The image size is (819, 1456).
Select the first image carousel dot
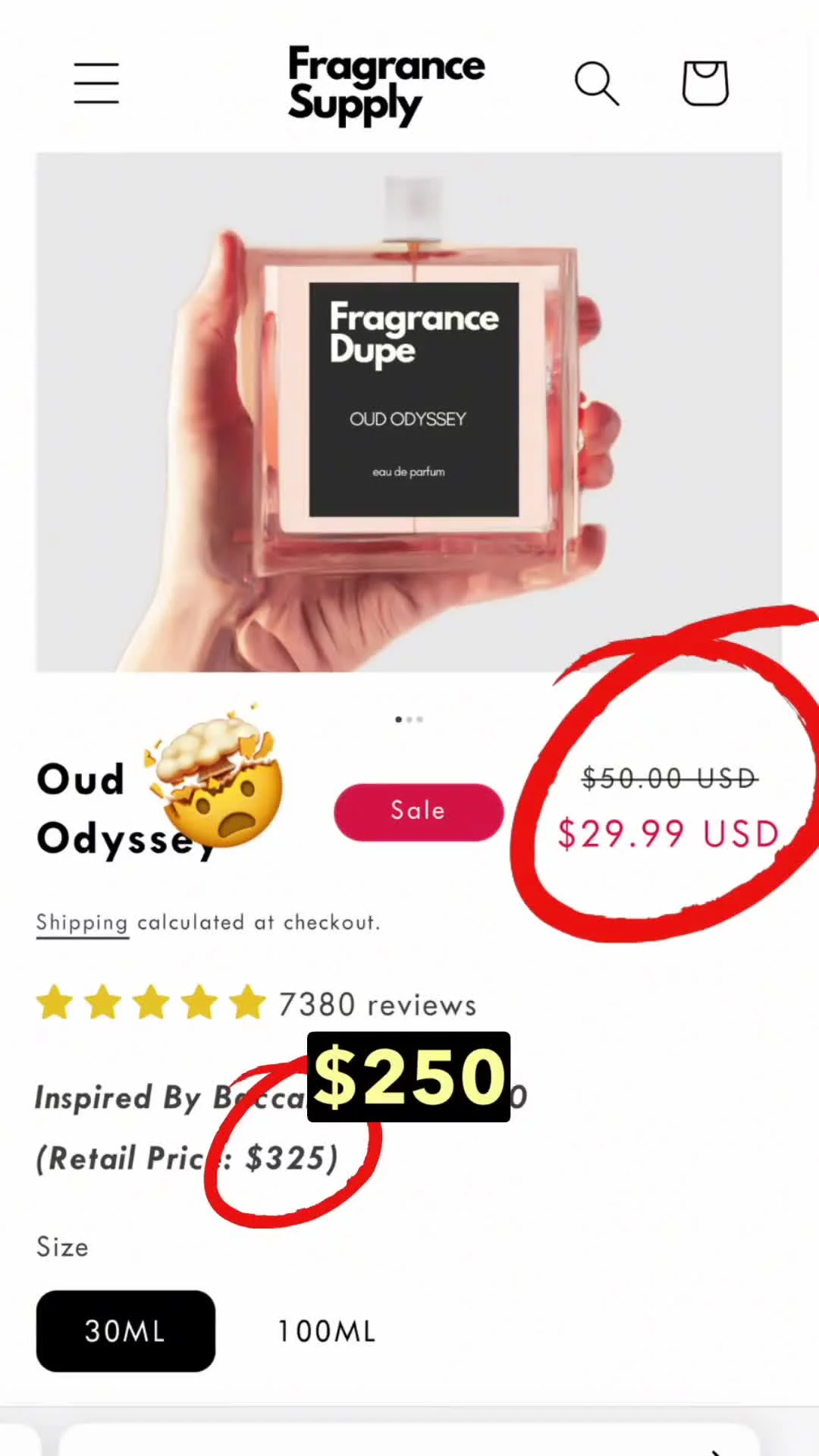coord(399,719)
